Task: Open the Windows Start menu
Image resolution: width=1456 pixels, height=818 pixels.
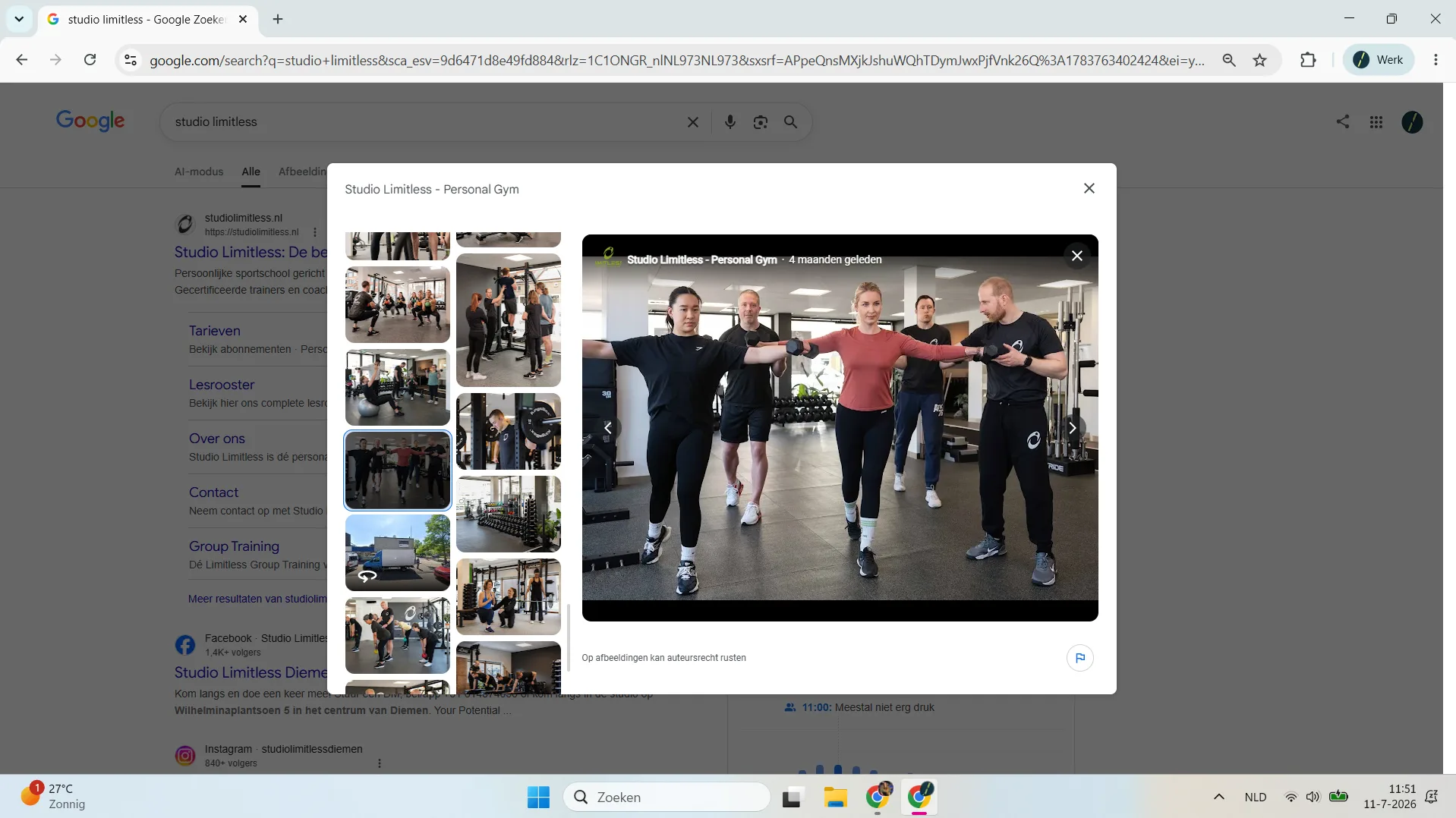Action: 538,797
